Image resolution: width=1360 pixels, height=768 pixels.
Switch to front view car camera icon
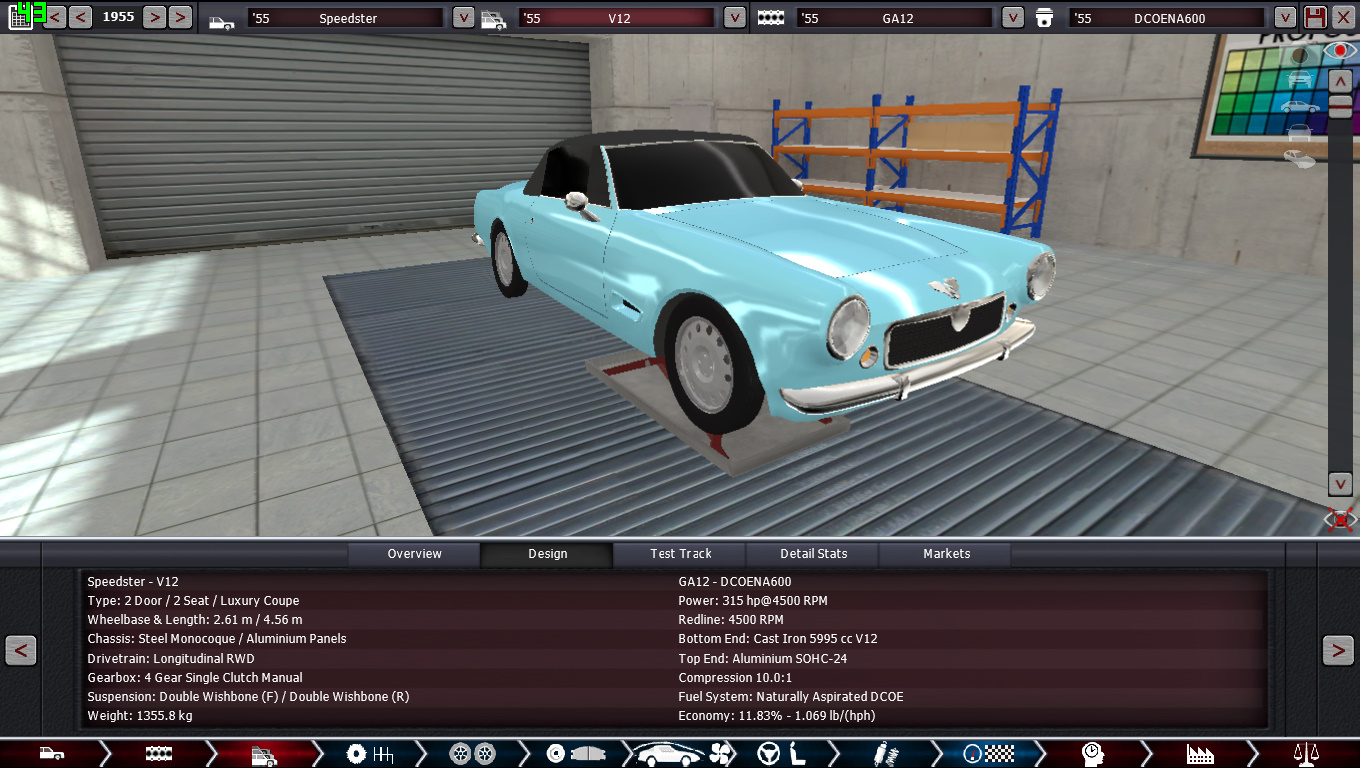coord(1299,78)
